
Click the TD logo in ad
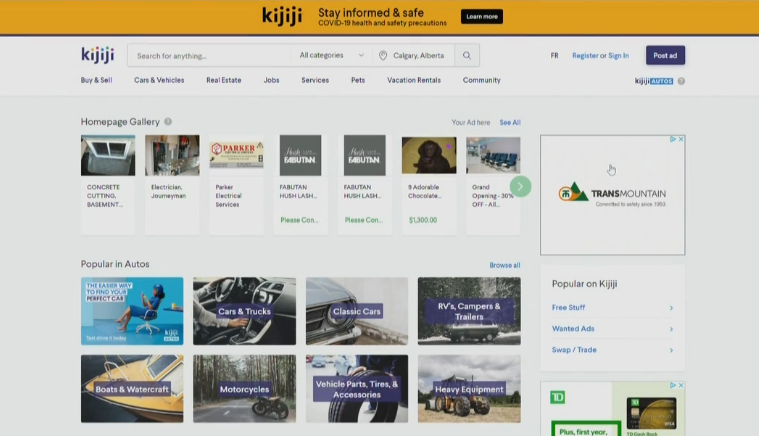pyautogui.click(x=558, y=397)
